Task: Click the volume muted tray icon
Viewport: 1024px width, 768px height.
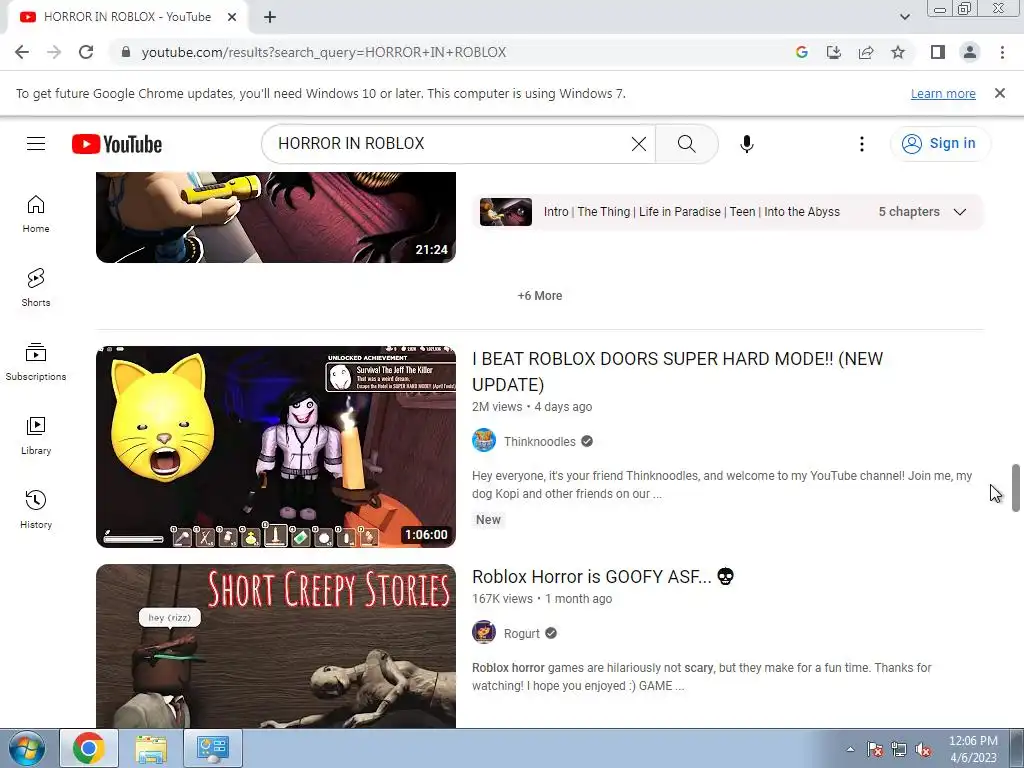Action: (x=923, y=750)
